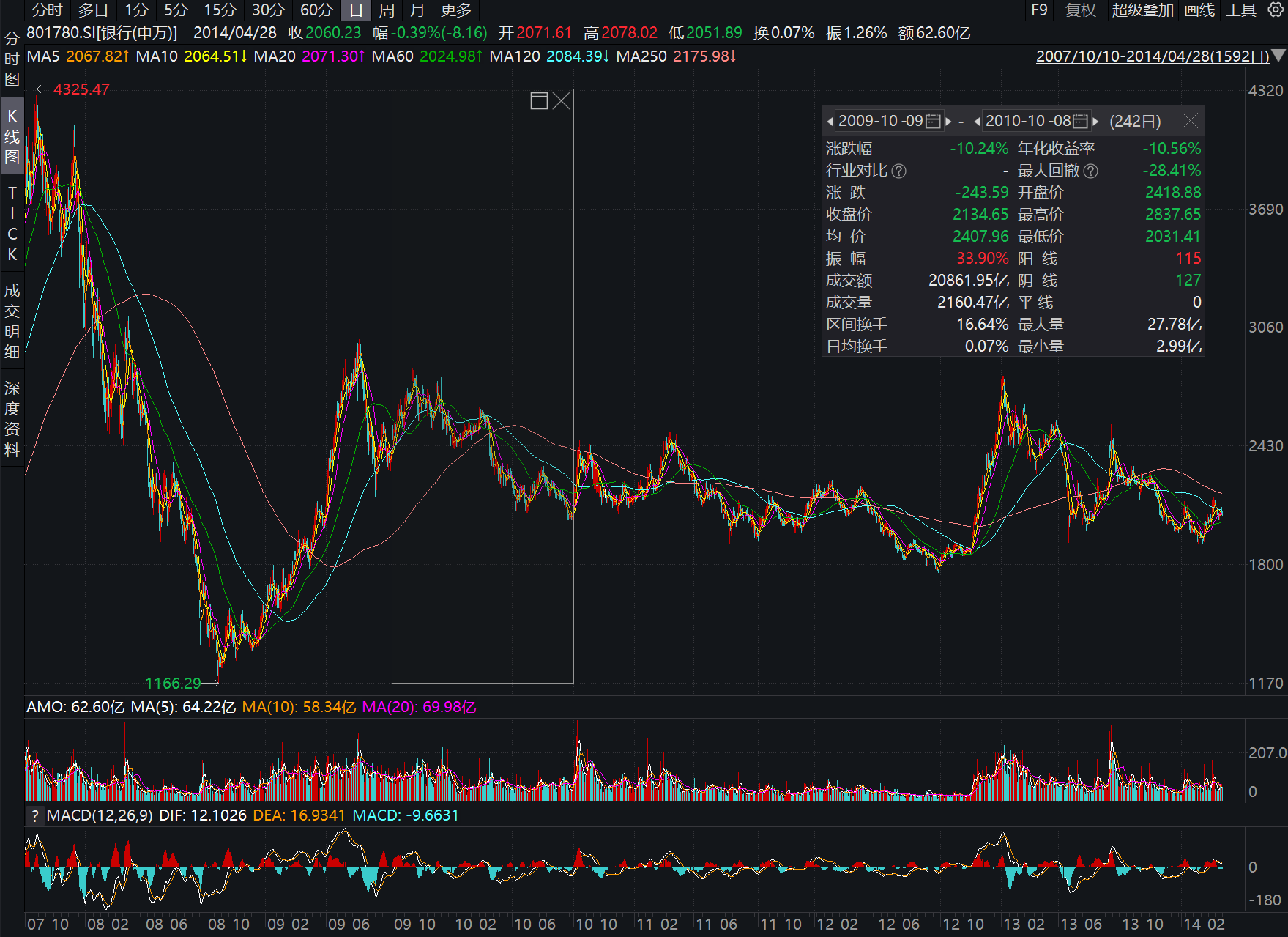
Task: Open date range 2007/10/10-2014/04/28 link
Action: point(1153,56)
